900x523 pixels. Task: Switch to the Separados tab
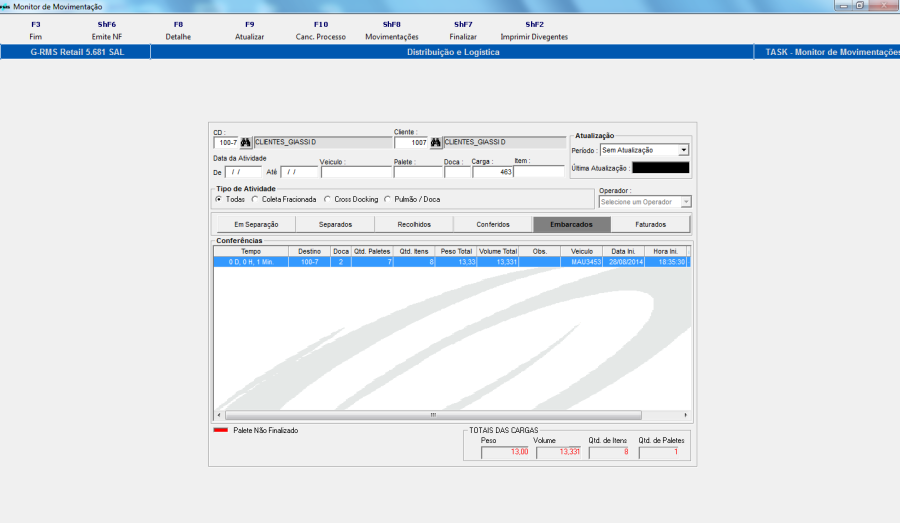(x=335, y=224)
